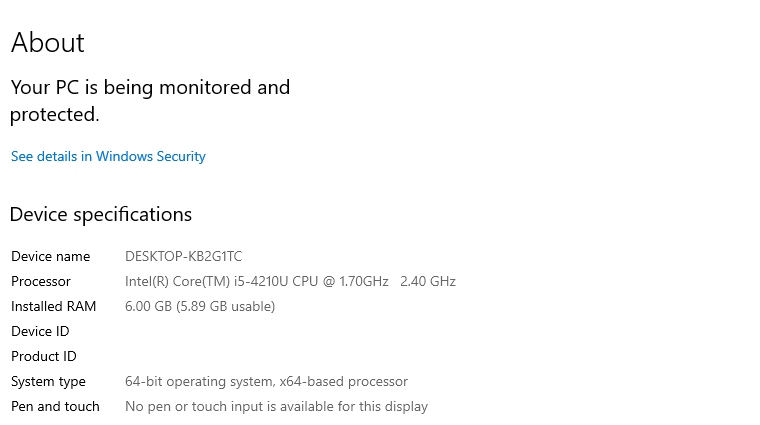Click the Device name label
The image size is (760, 425).
(x=50, y=256)
